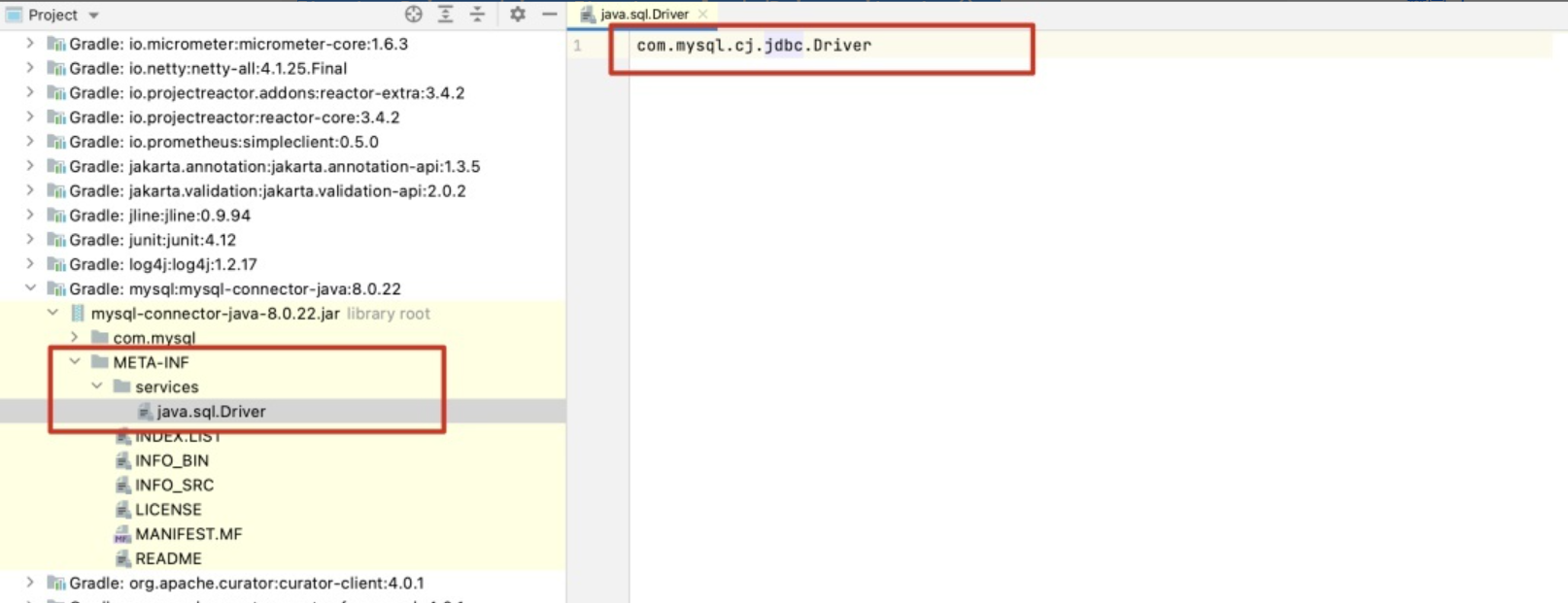
Task: Click the Expand All icon in Project toolbar
Action: click(x=446, y=15)
